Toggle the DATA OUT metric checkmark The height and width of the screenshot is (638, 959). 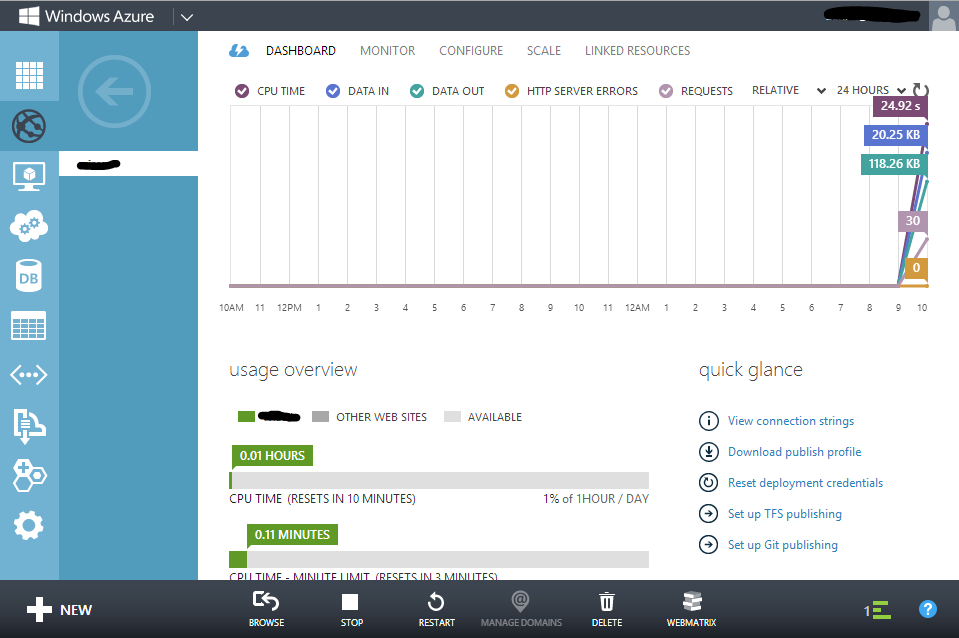coord(417,91)
